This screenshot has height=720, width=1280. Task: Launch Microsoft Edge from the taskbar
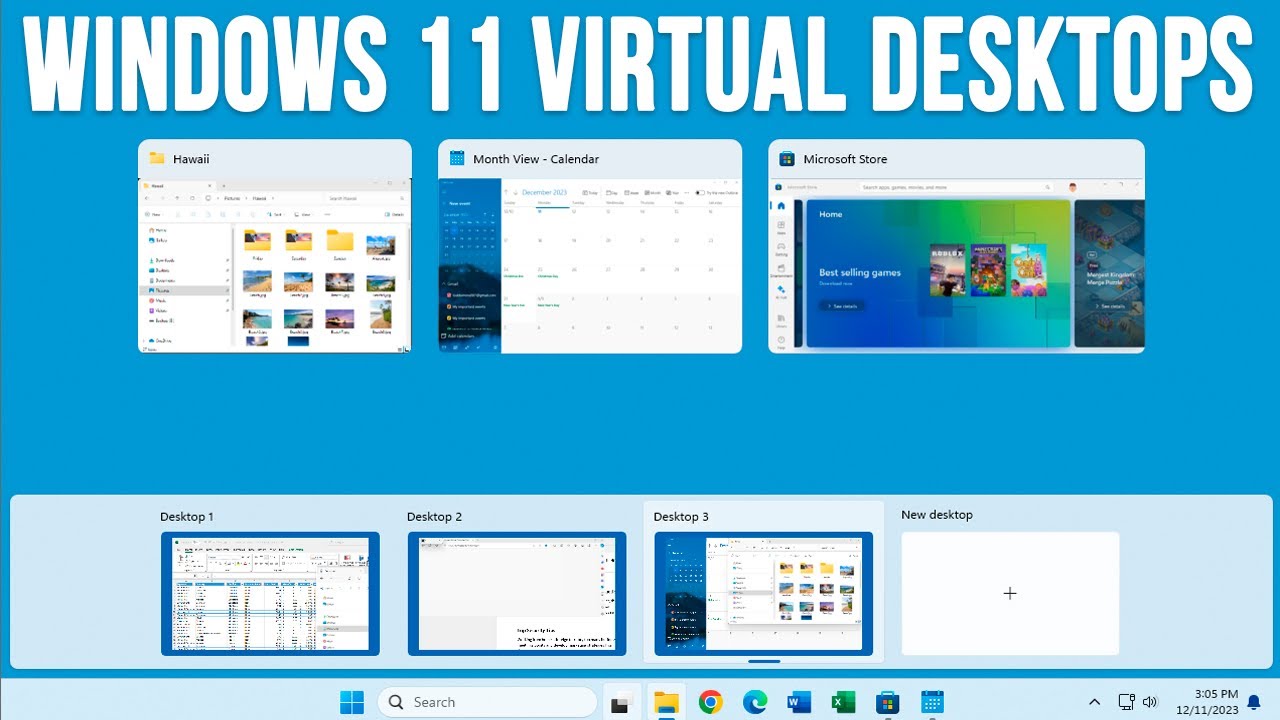pos(755,702)
